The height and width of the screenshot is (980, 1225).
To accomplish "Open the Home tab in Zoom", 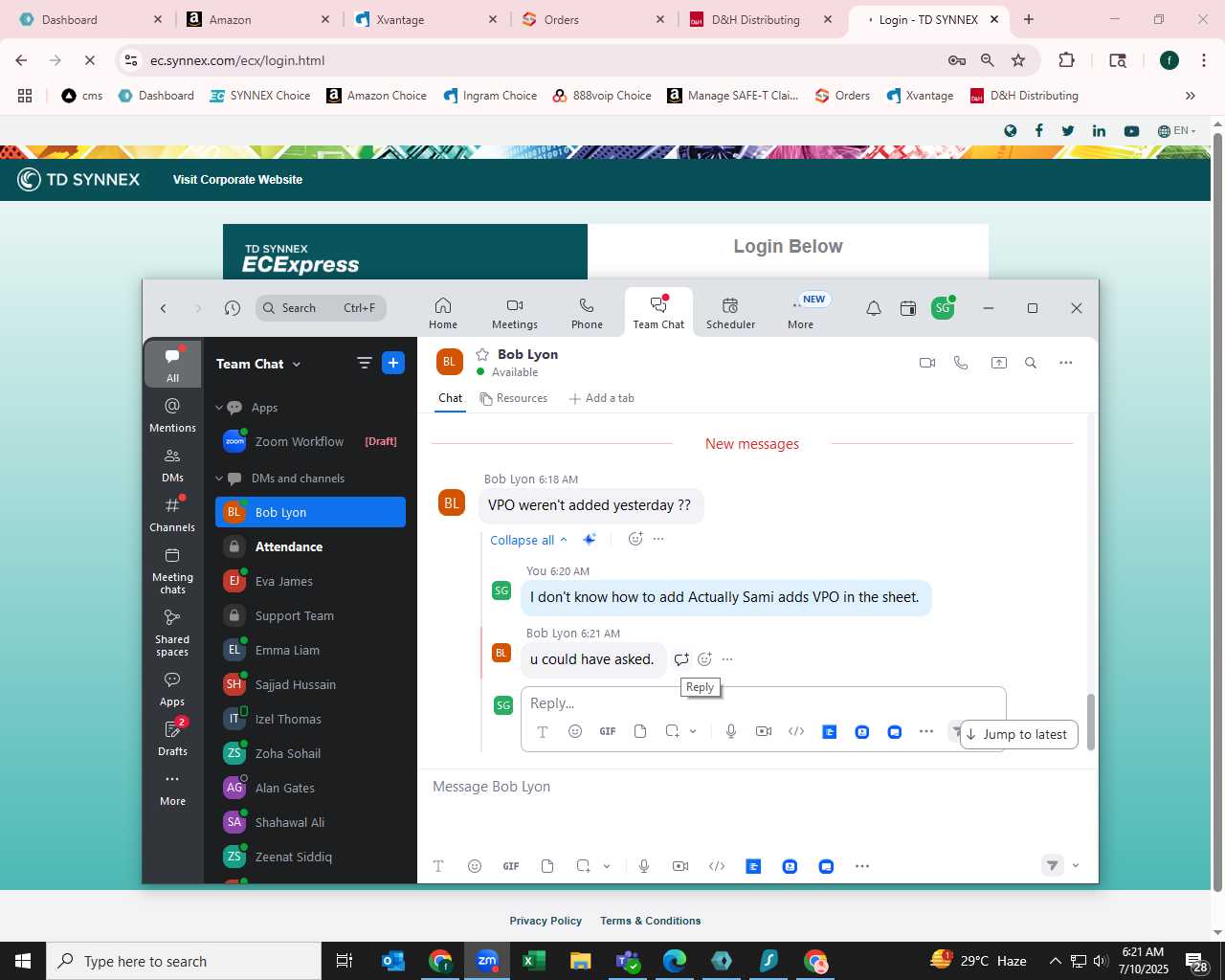I will (442, 313).
